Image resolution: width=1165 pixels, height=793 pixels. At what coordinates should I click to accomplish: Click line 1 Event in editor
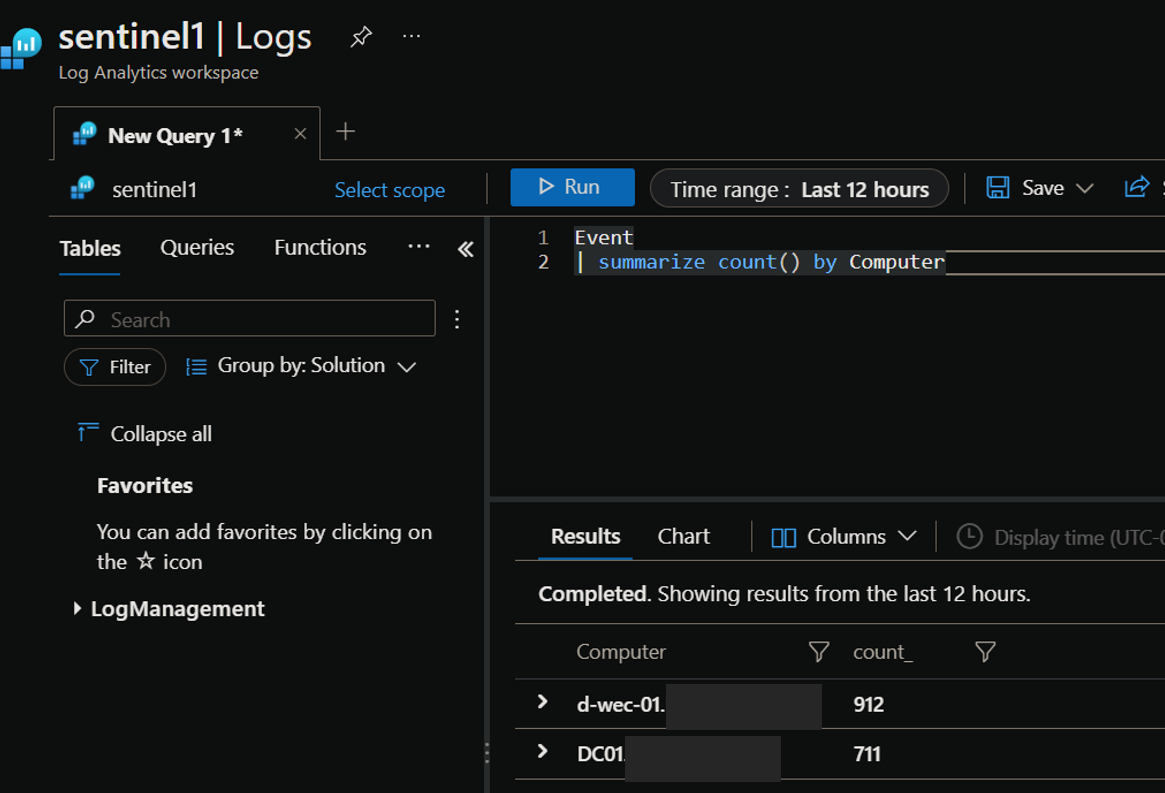tap(603, 238)
